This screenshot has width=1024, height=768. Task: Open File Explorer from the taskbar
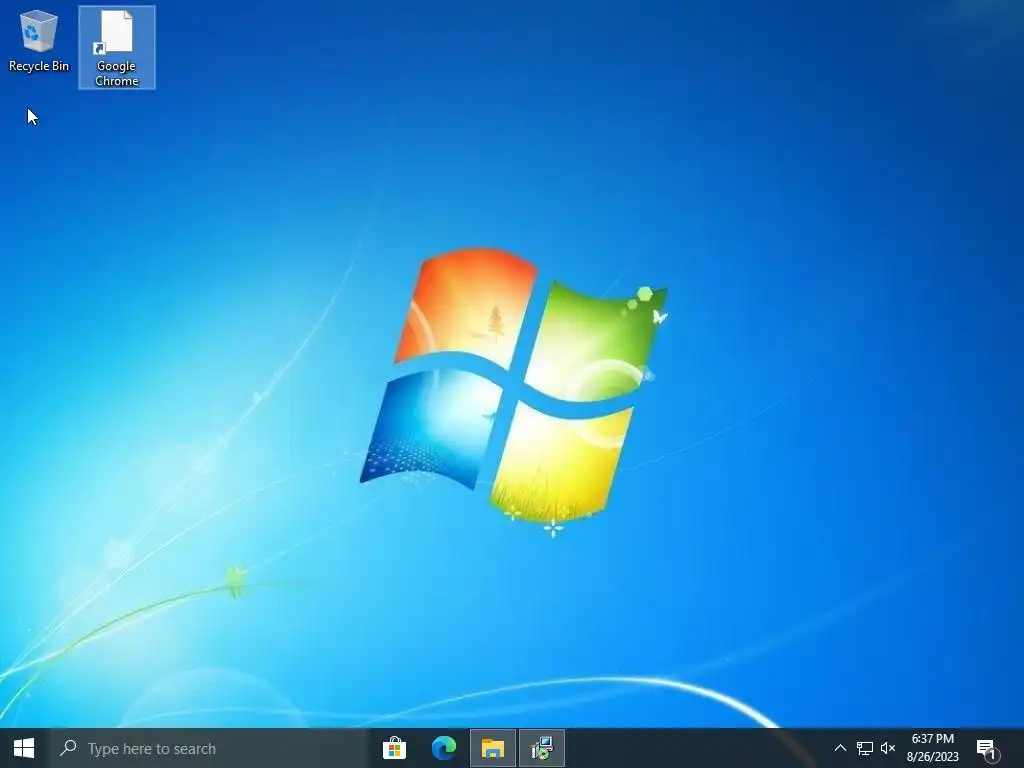click(493, 748)
